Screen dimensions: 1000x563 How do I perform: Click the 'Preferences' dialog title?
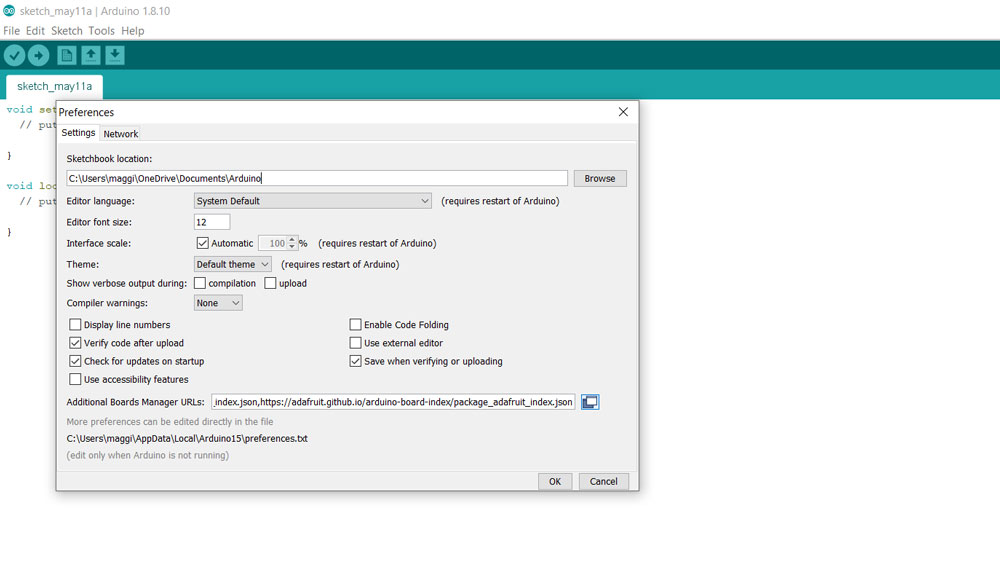pyautogui.click(x=86, y=112)
